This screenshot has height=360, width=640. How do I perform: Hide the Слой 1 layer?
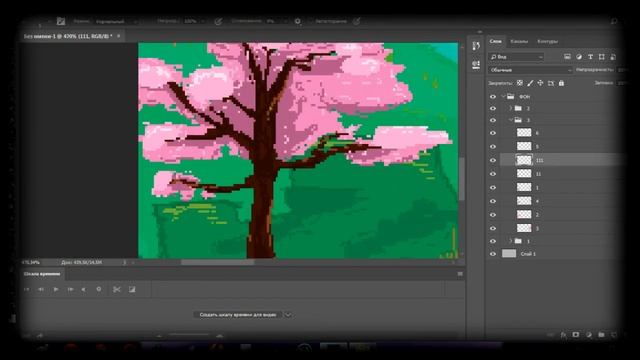(x=493, y=254)
